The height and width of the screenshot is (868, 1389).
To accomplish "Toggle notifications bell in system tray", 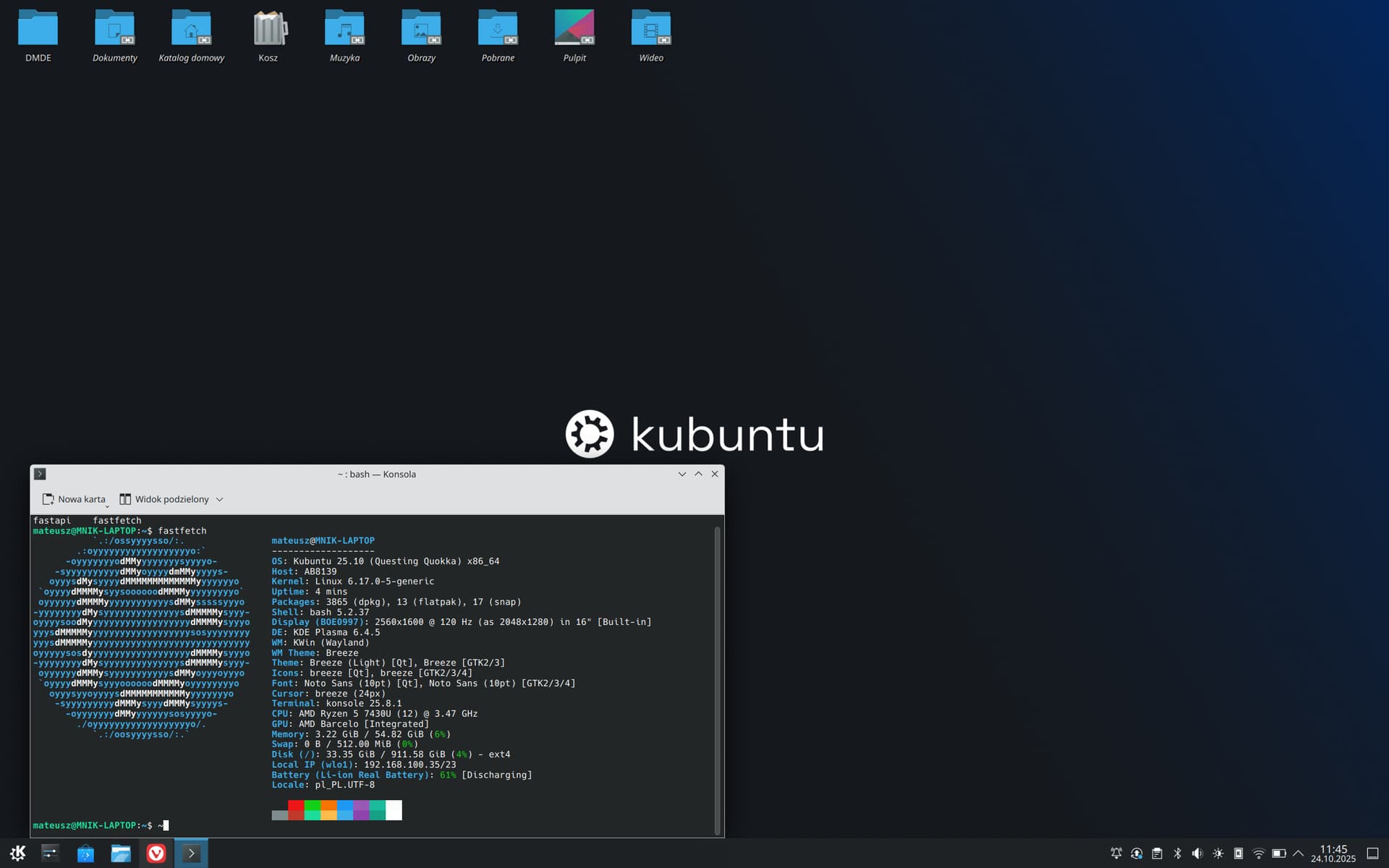I will 1116,854.
